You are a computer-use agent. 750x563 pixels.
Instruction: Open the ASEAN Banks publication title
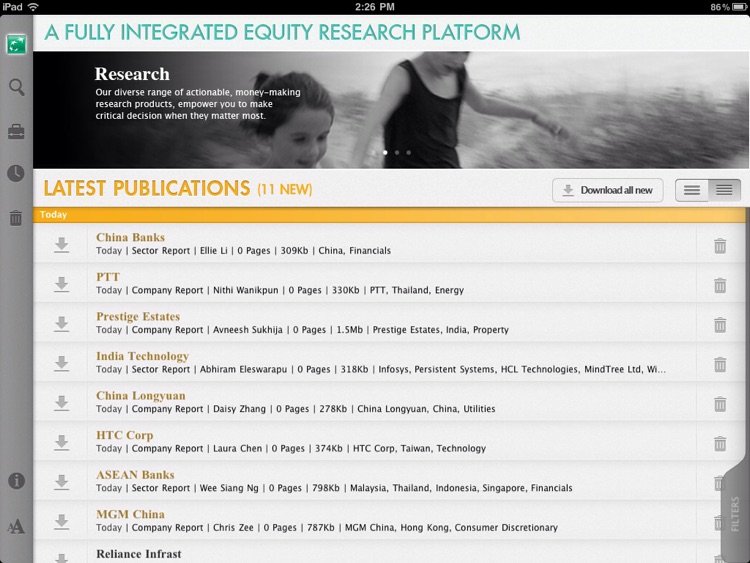coord(135,475)
